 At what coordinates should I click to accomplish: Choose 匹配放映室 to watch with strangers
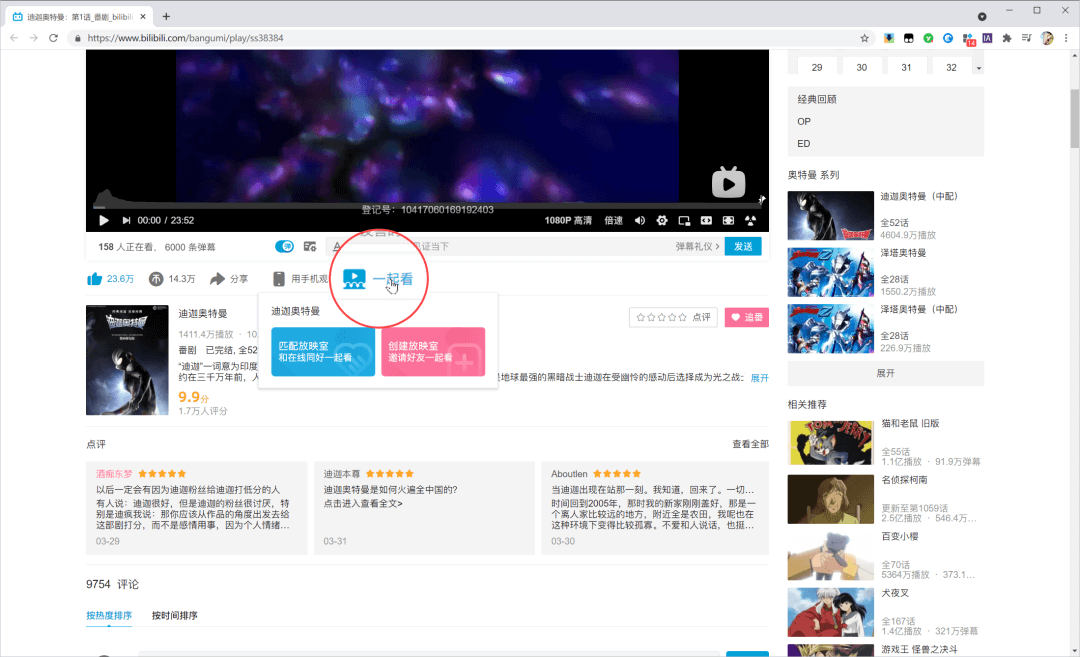click(x=323, y=352)
